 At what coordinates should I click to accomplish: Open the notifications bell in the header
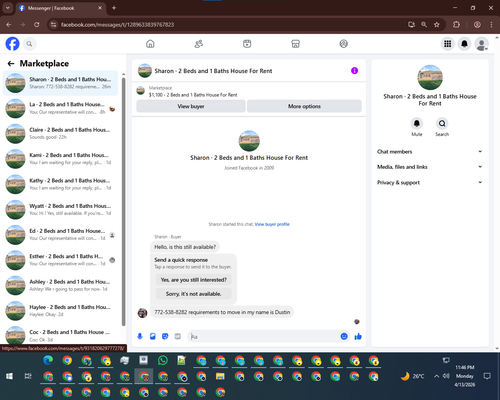coord(464,44)
